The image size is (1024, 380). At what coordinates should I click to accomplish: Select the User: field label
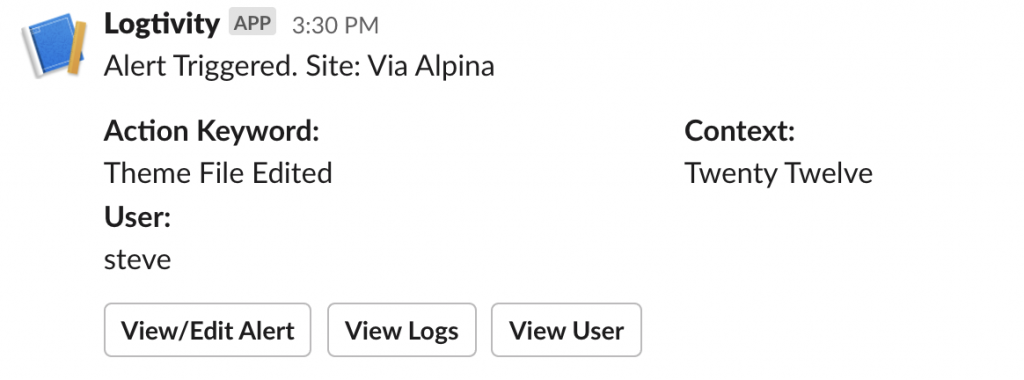click(137, 217)
